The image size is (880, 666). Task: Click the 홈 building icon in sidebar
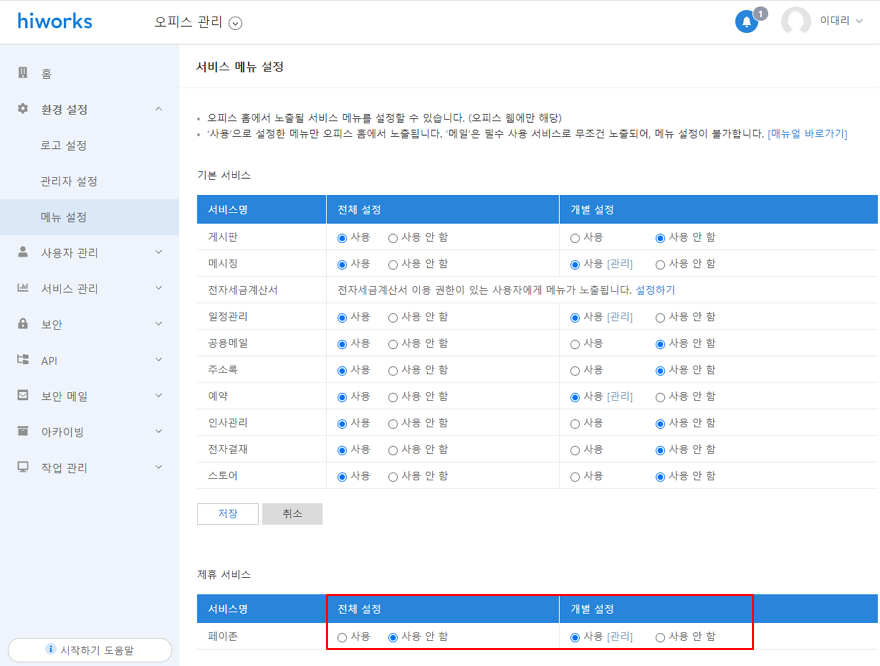pyautogui.click(x=23, y=72)
